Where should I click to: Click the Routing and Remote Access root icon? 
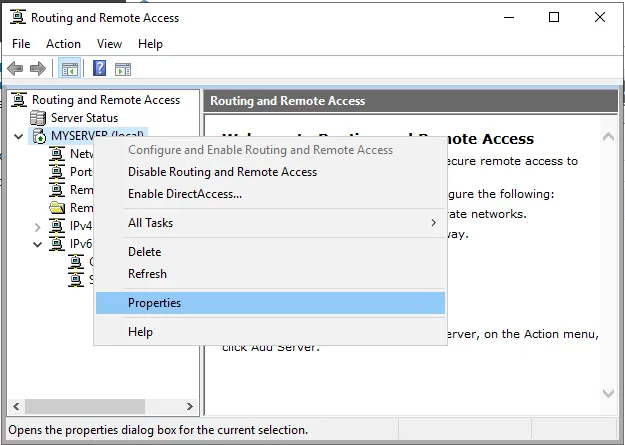point(19,100)
